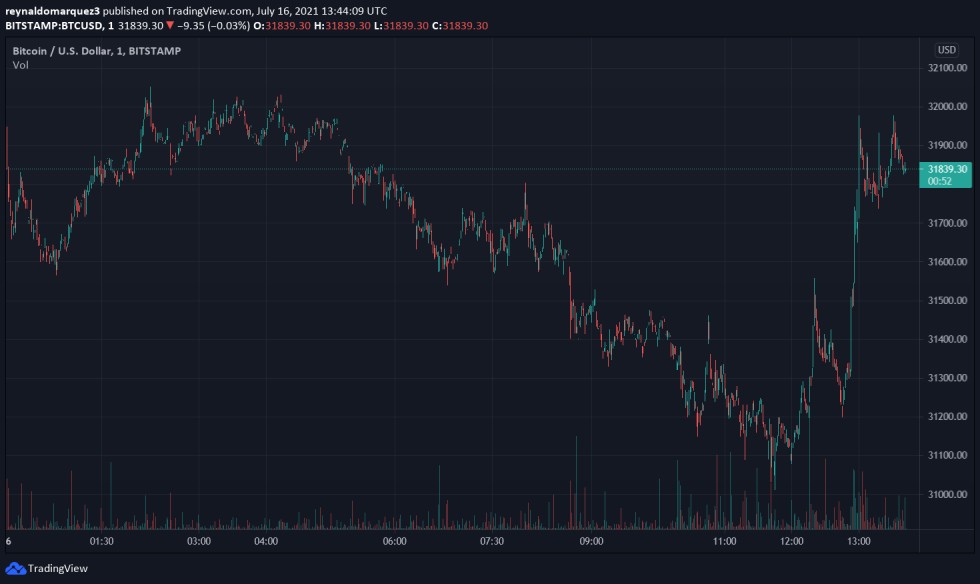Click the 31500.00 price axis label
The height and width of the screenshot is (584, 980).
(947, 300)
